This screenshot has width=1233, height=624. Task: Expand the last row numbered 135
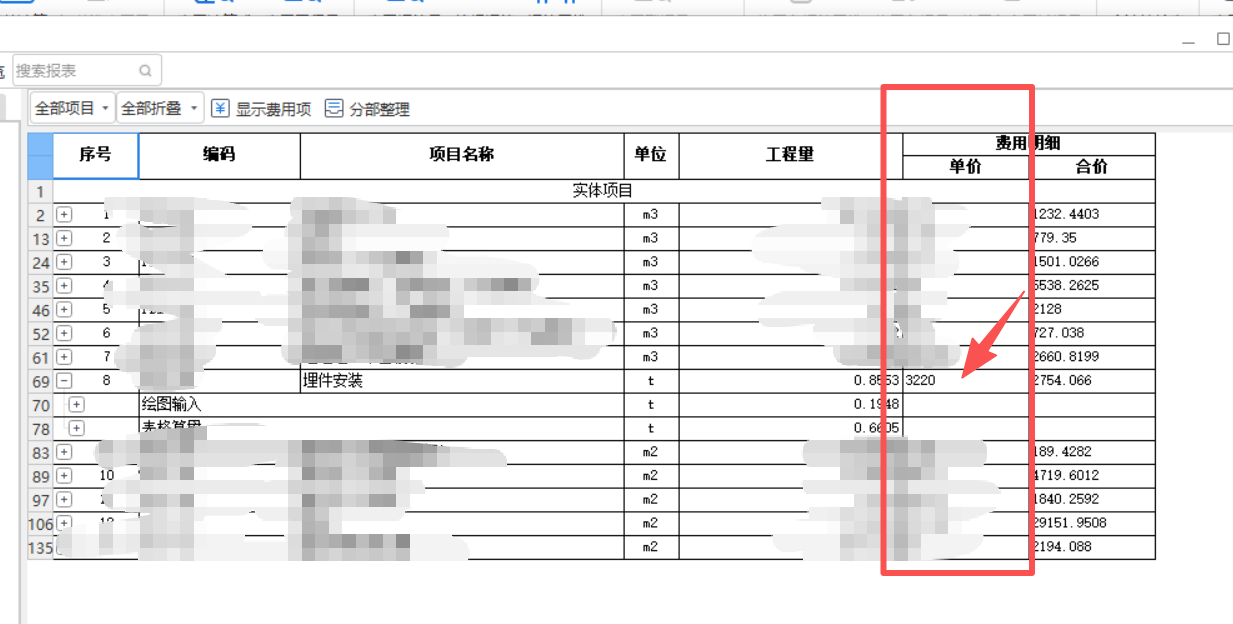pyautogui.click(x=64, y=547)
